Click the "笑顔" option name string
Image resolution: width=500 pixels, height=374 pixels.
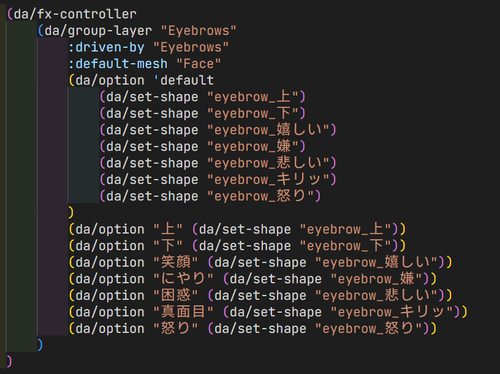[175, 262]
